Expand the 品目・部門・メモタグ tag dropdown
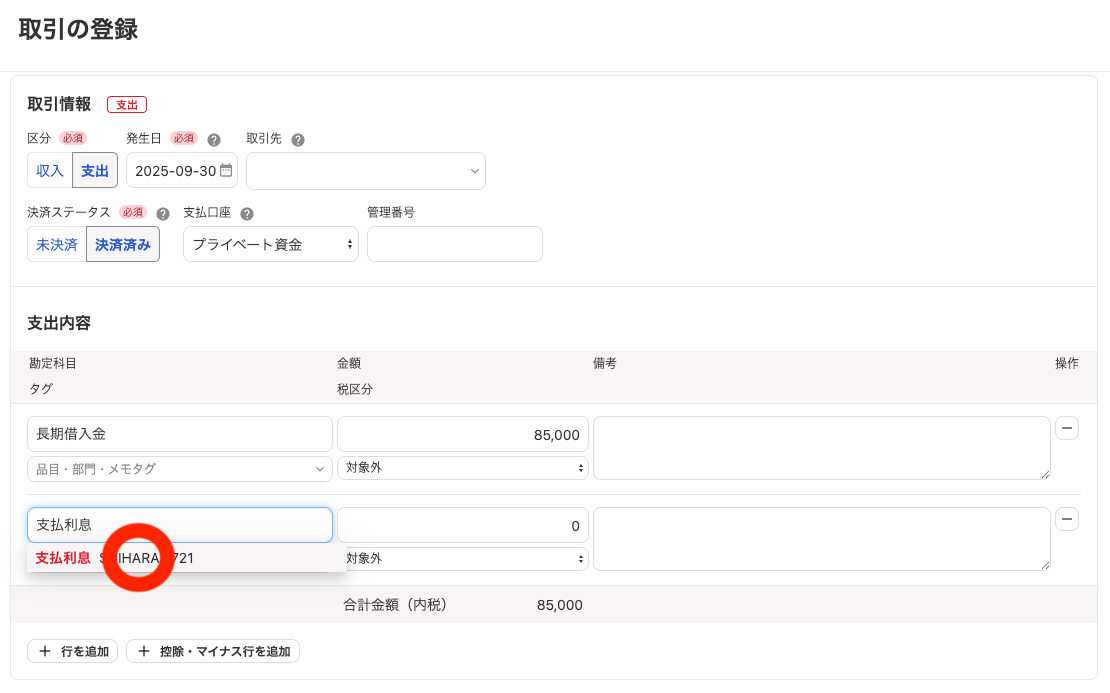 [x=179, y=468]
